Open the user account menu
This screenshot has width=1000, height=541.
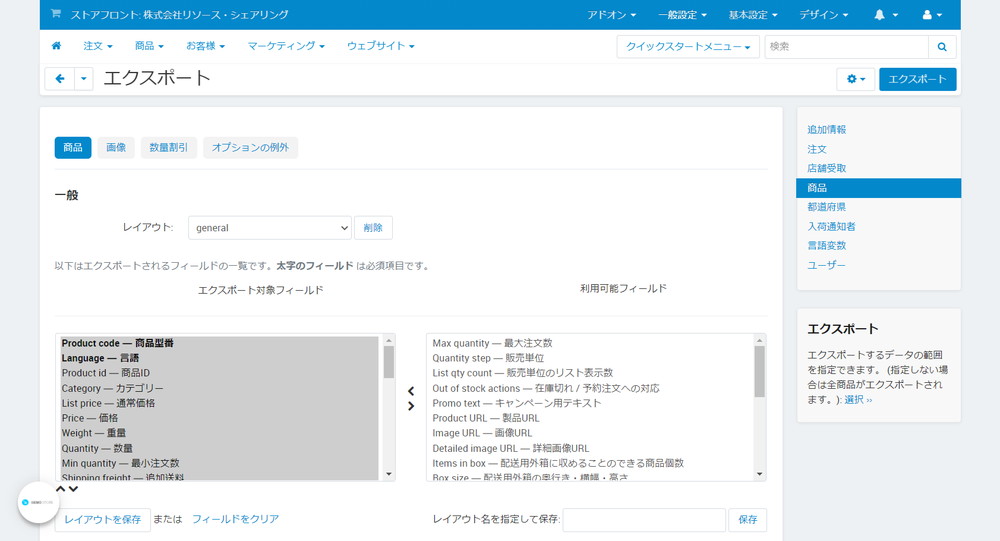932,15
